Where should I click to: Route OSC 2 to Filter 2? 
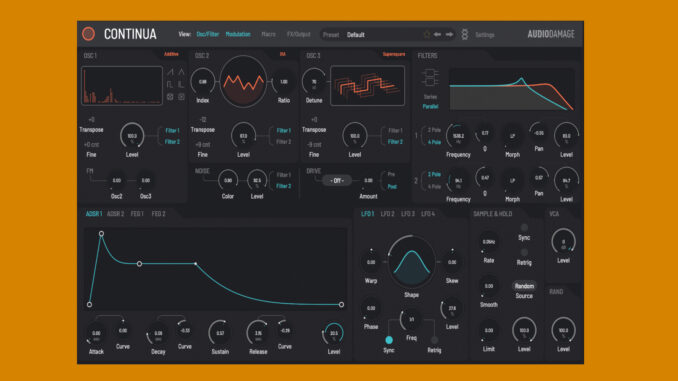(284, 141)
